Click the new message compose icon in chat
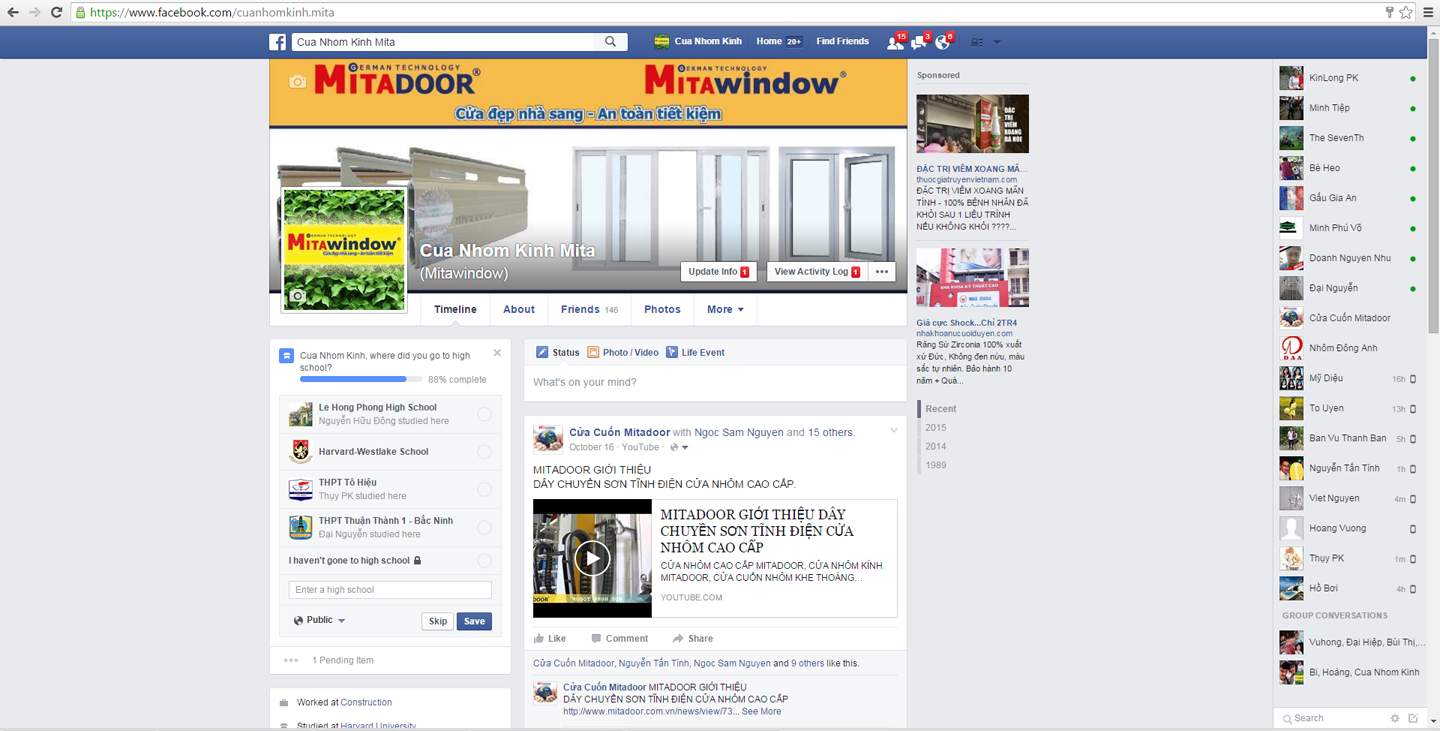 pos(1413,718)
